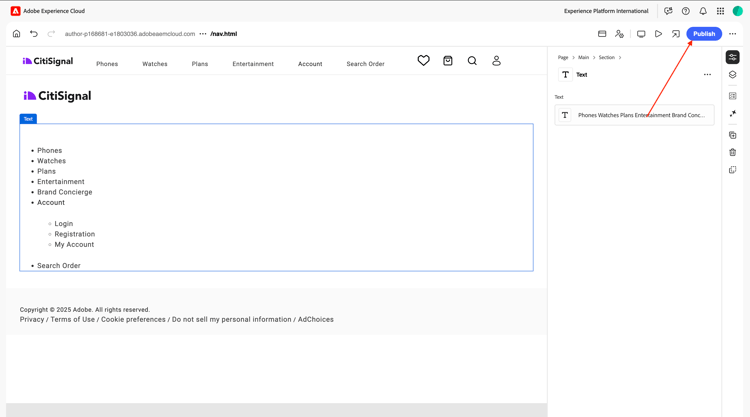Select the blue Text component label tag
The image size is (750, 417).
coord(28,119)
